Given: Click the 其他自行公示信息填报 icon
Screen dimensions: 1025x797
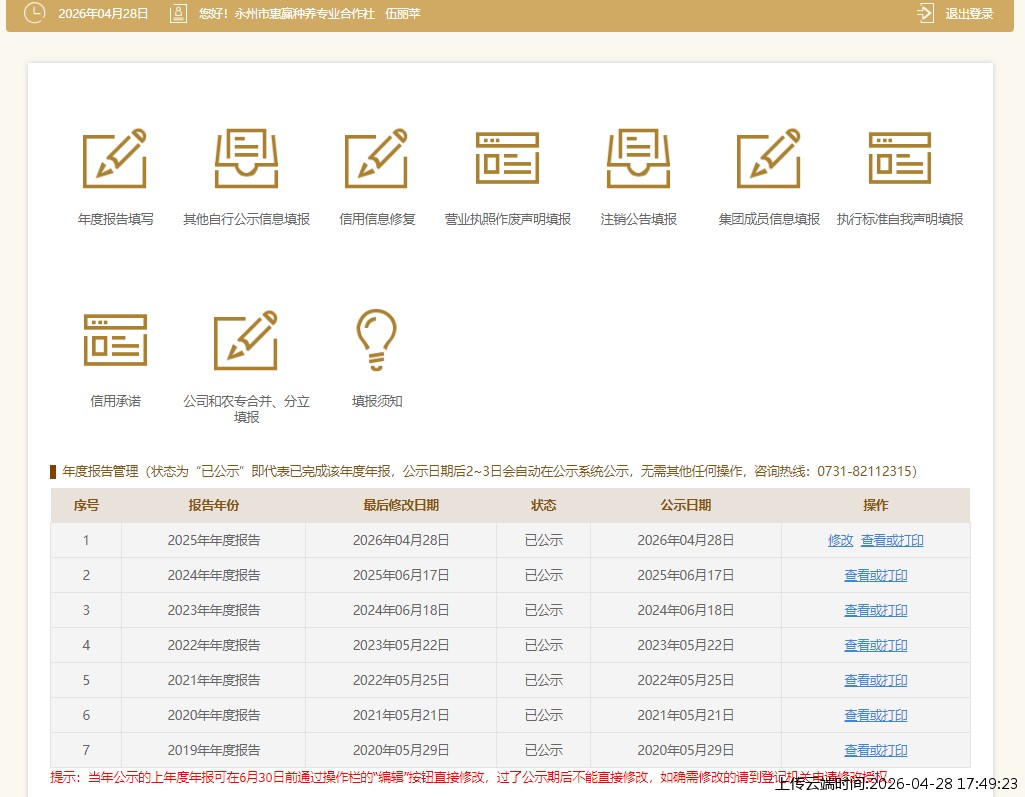Looking at the screenshot, I should point(246,158).
